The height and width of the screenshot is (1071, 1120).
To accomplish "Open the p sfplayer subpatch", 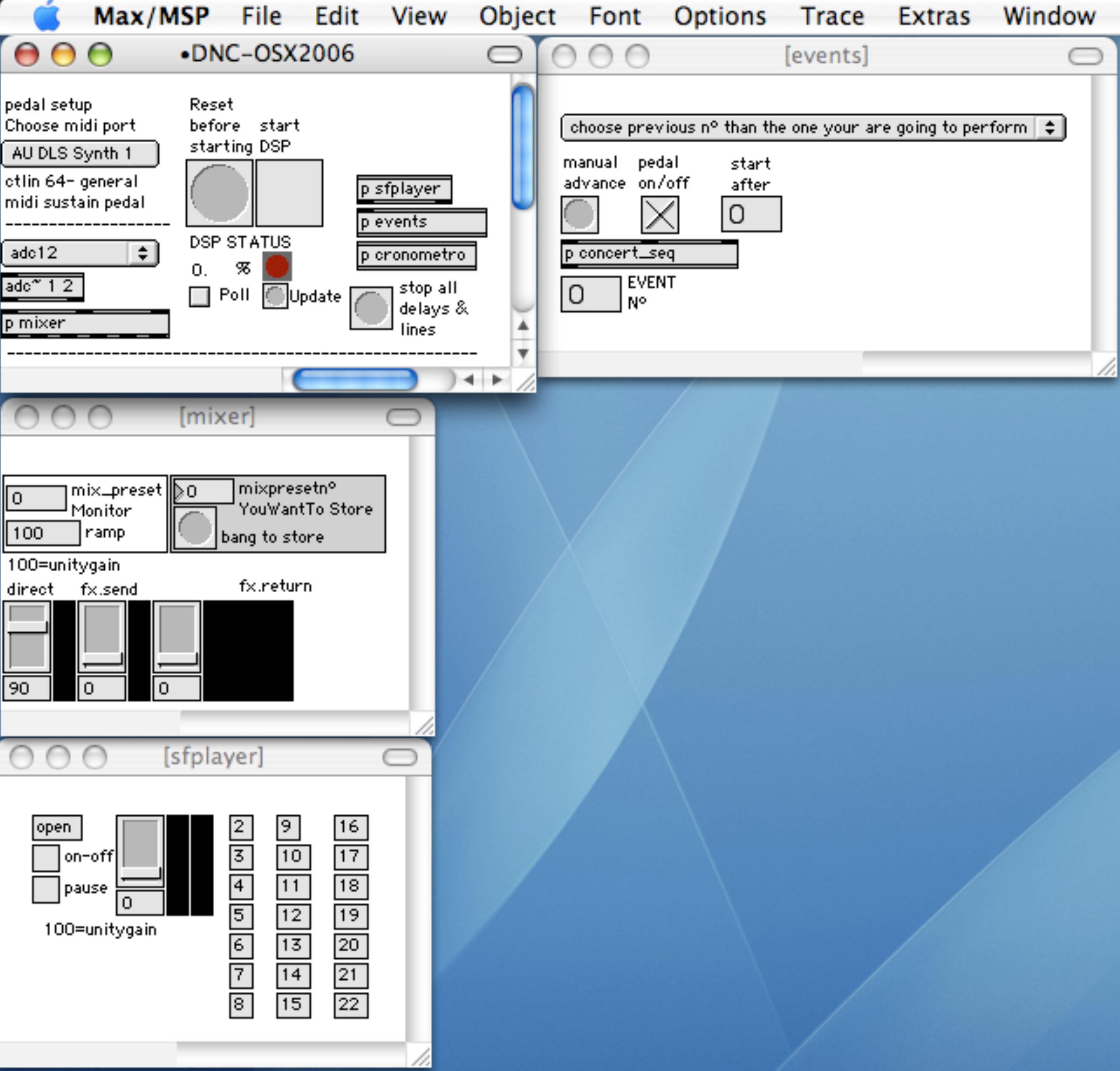I will click(x=404, y=190).
